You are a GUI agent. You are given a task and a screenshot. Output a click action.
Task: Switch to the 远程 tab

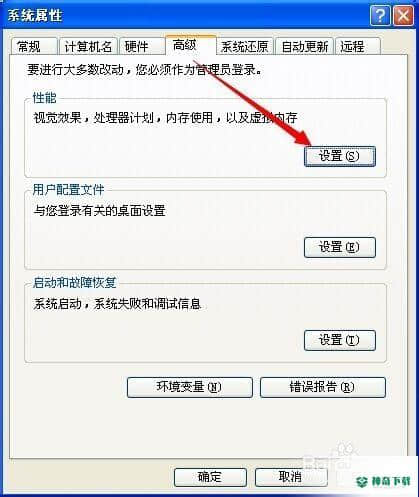tap(358, 46)
